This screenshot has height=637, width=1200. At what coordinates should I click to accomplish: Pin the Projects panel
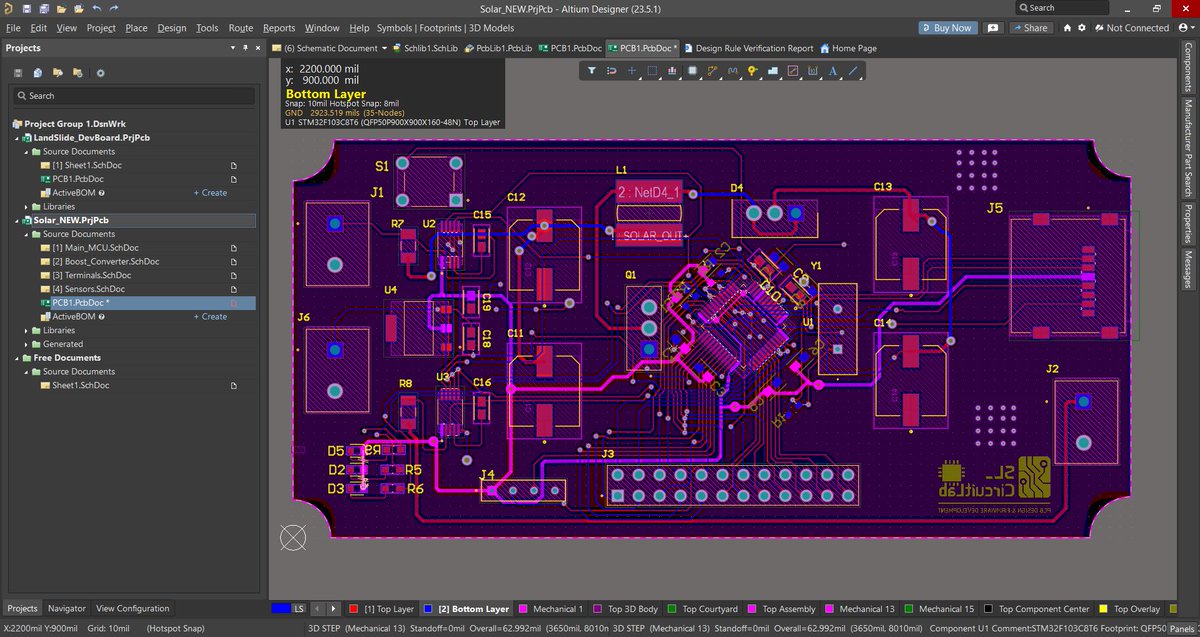click(245, 48)
